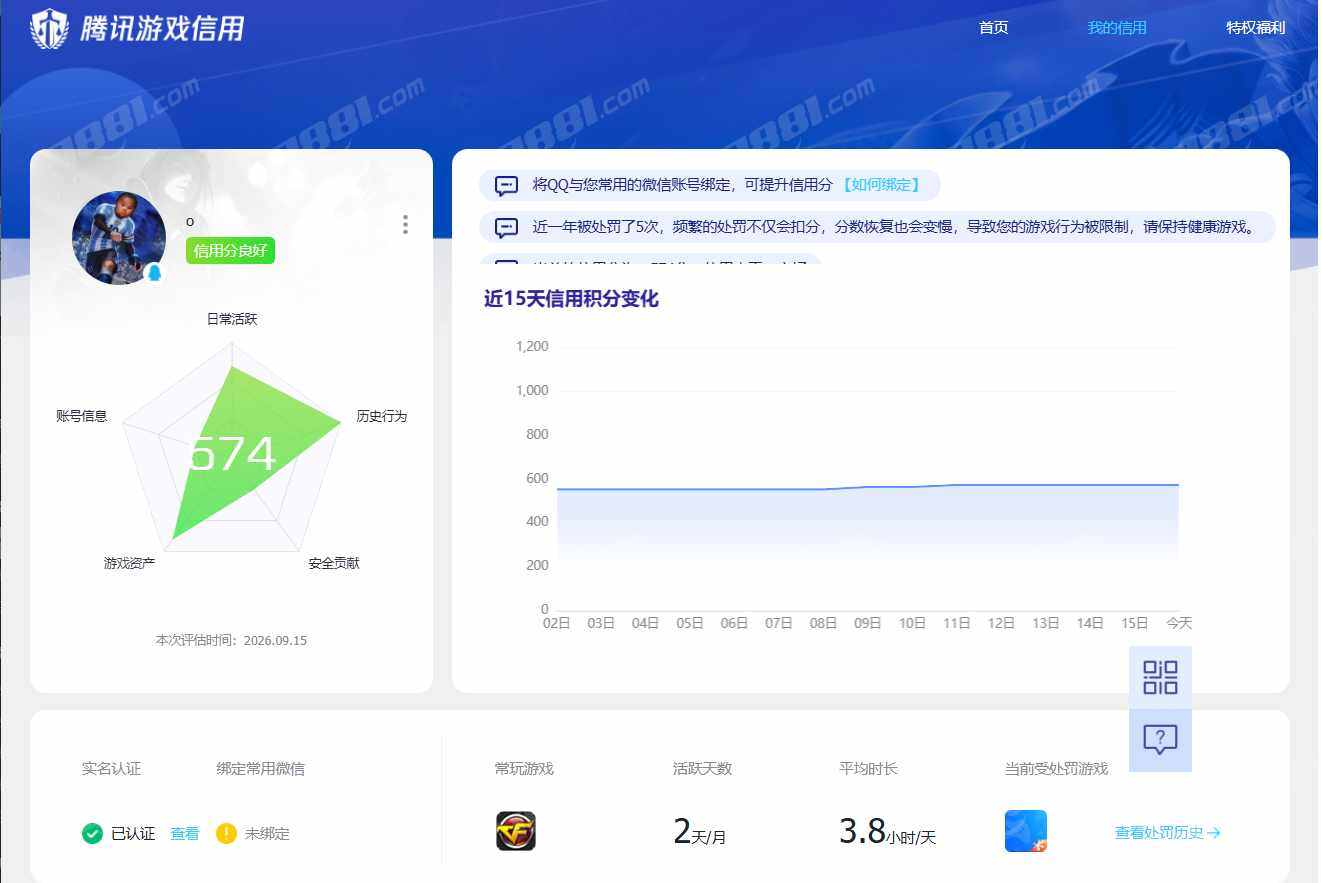The width and height of the screenshot is (1321, 883).
Task: Click the 近15天信用积分变化 chart title
Action: pyautogui.click(x=571, y=299)
